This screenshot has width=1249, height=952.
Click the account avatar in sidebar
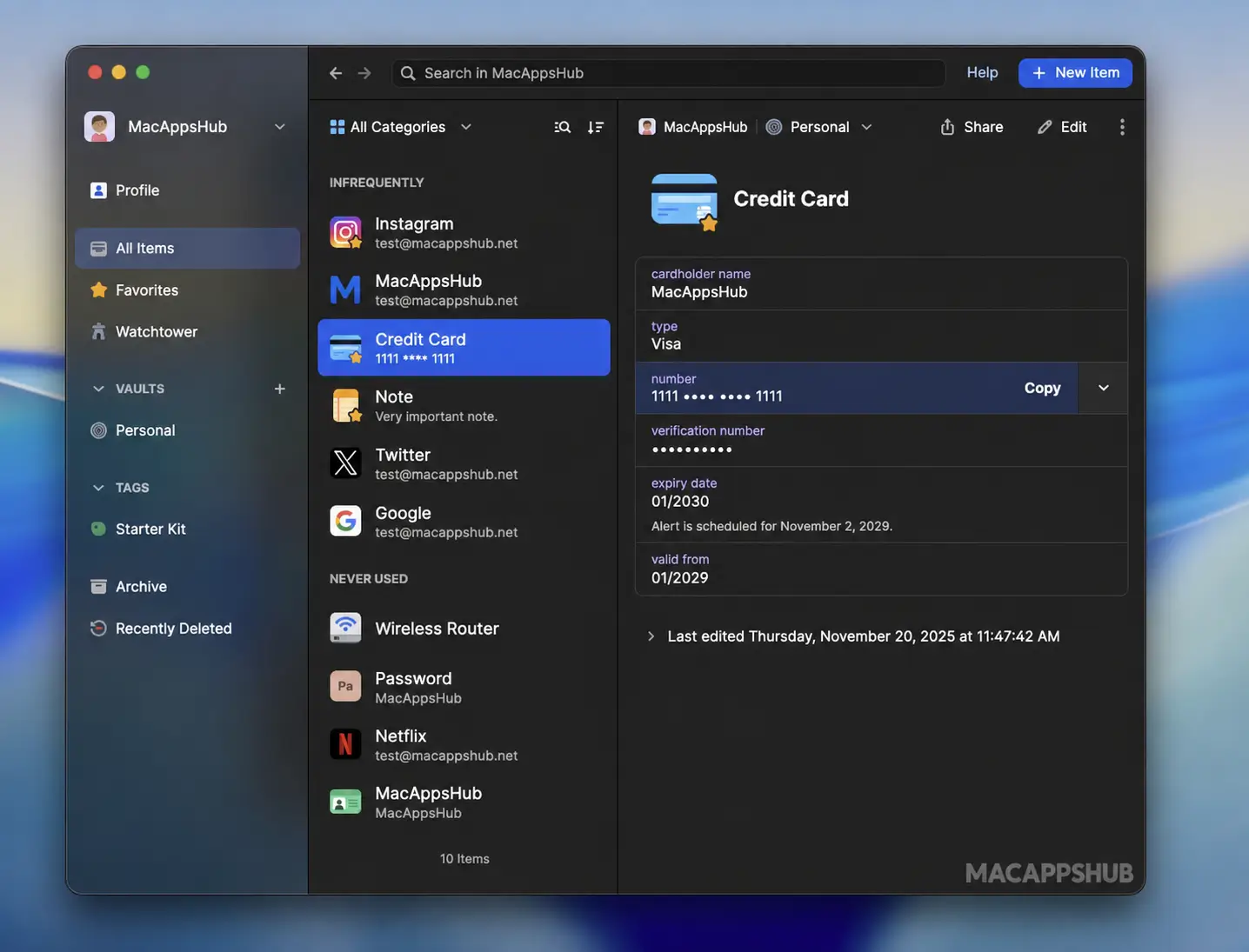pos(99,127)
